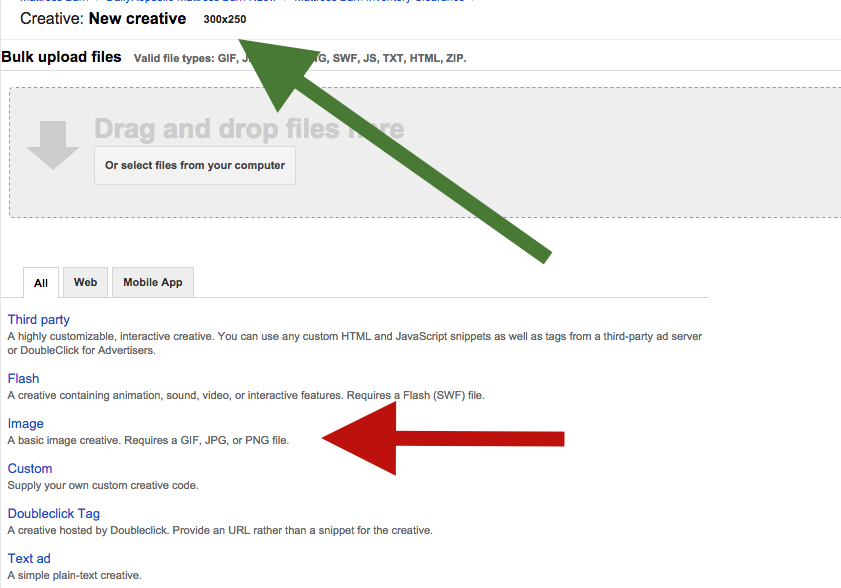
Task: Choose the Text ad creative type
Action: (x=29, y=559)
